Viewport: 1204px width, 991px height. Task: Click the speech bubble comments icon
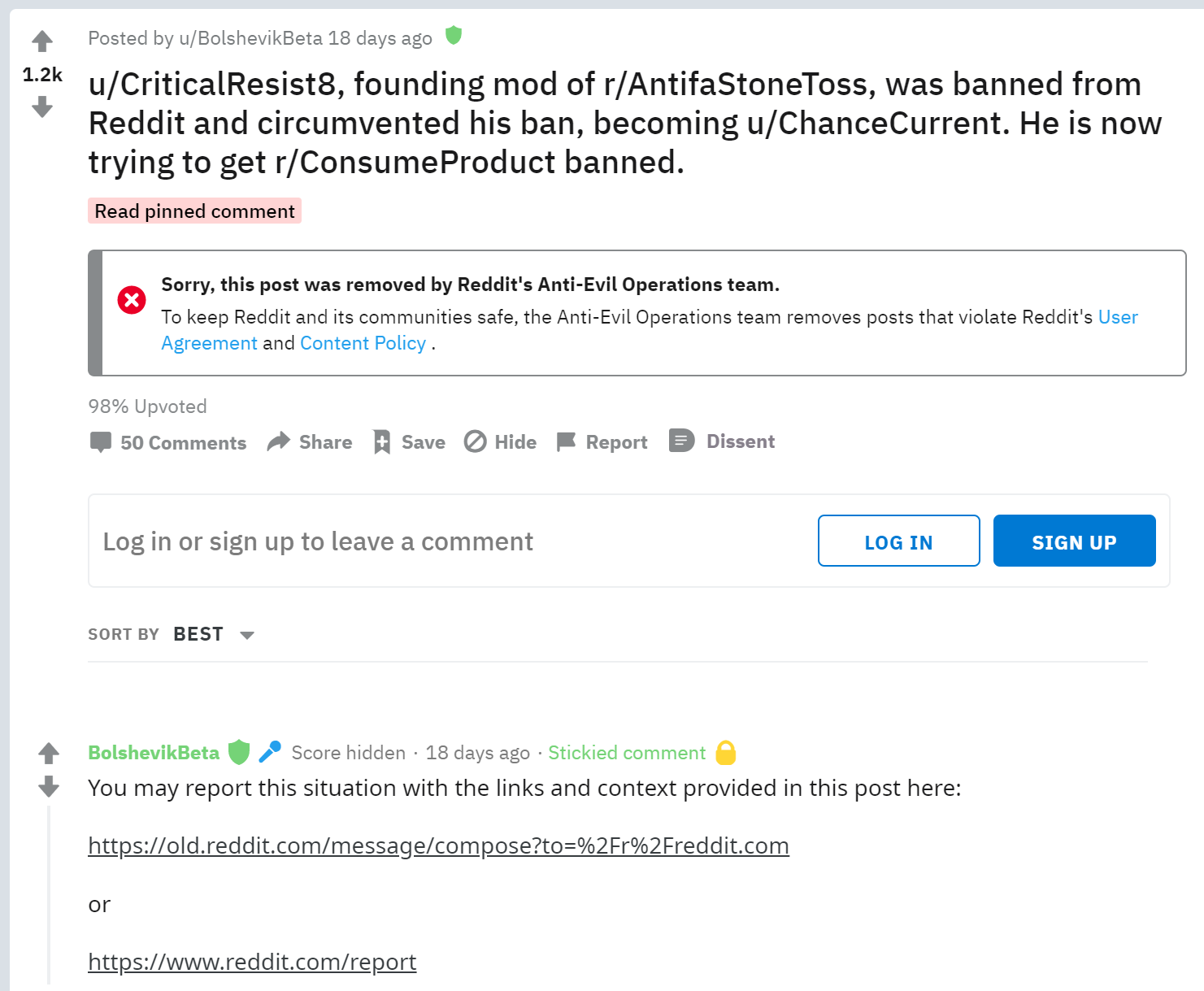101,442
